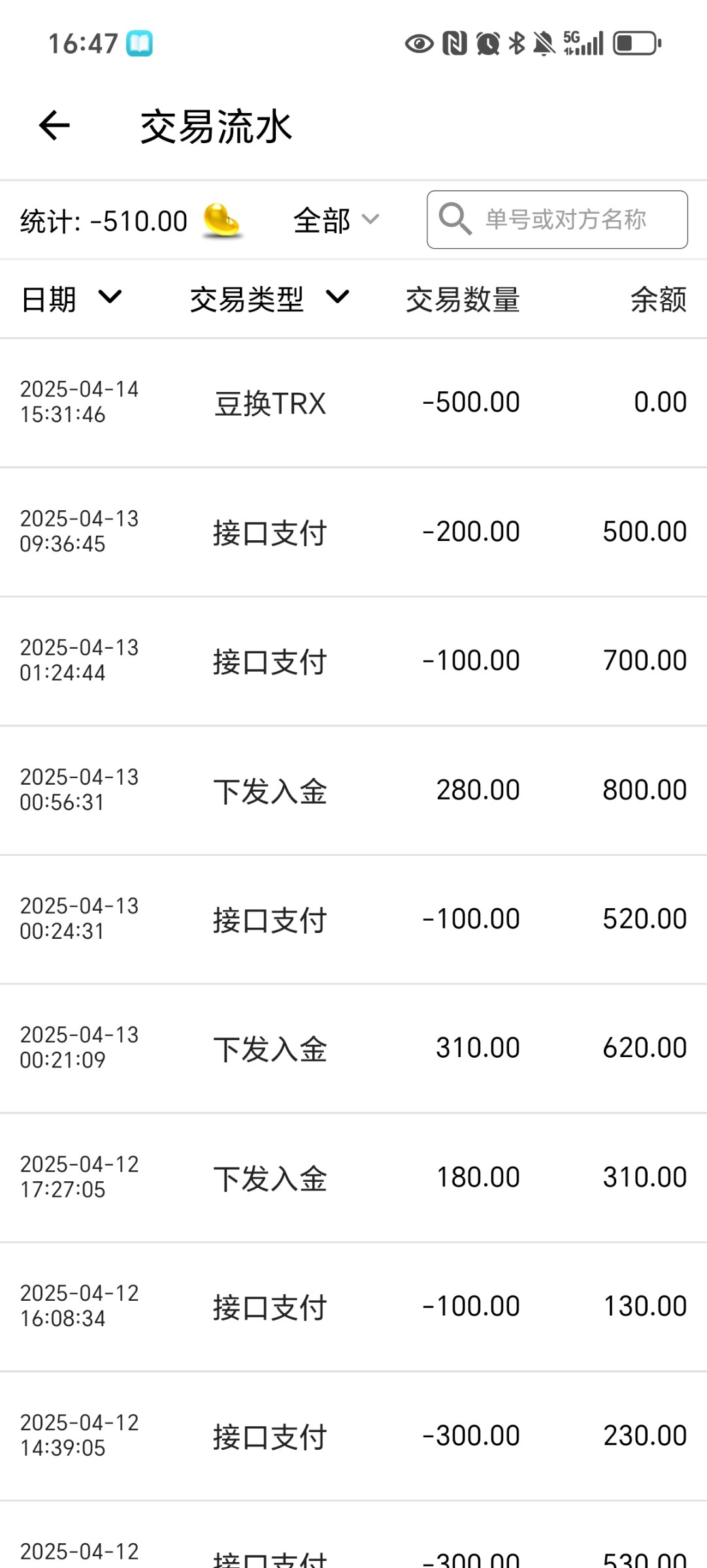707x1568 pixels.
Task: Open the 豆换TRX transaction row
Action: click(353, 402)
